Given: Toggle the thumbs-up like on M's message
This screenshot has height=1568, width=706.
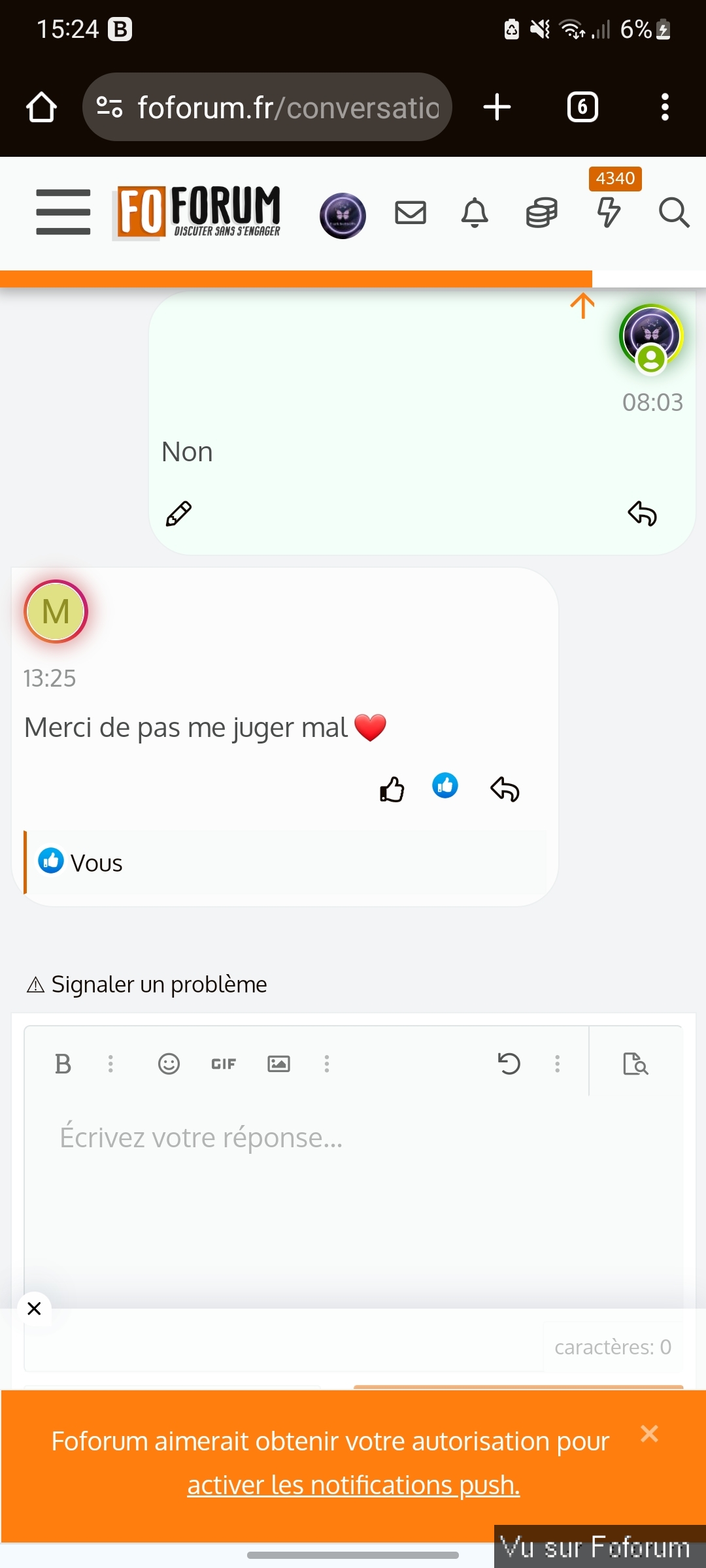Looking at the screenshot, I should [x=392, y=789].
